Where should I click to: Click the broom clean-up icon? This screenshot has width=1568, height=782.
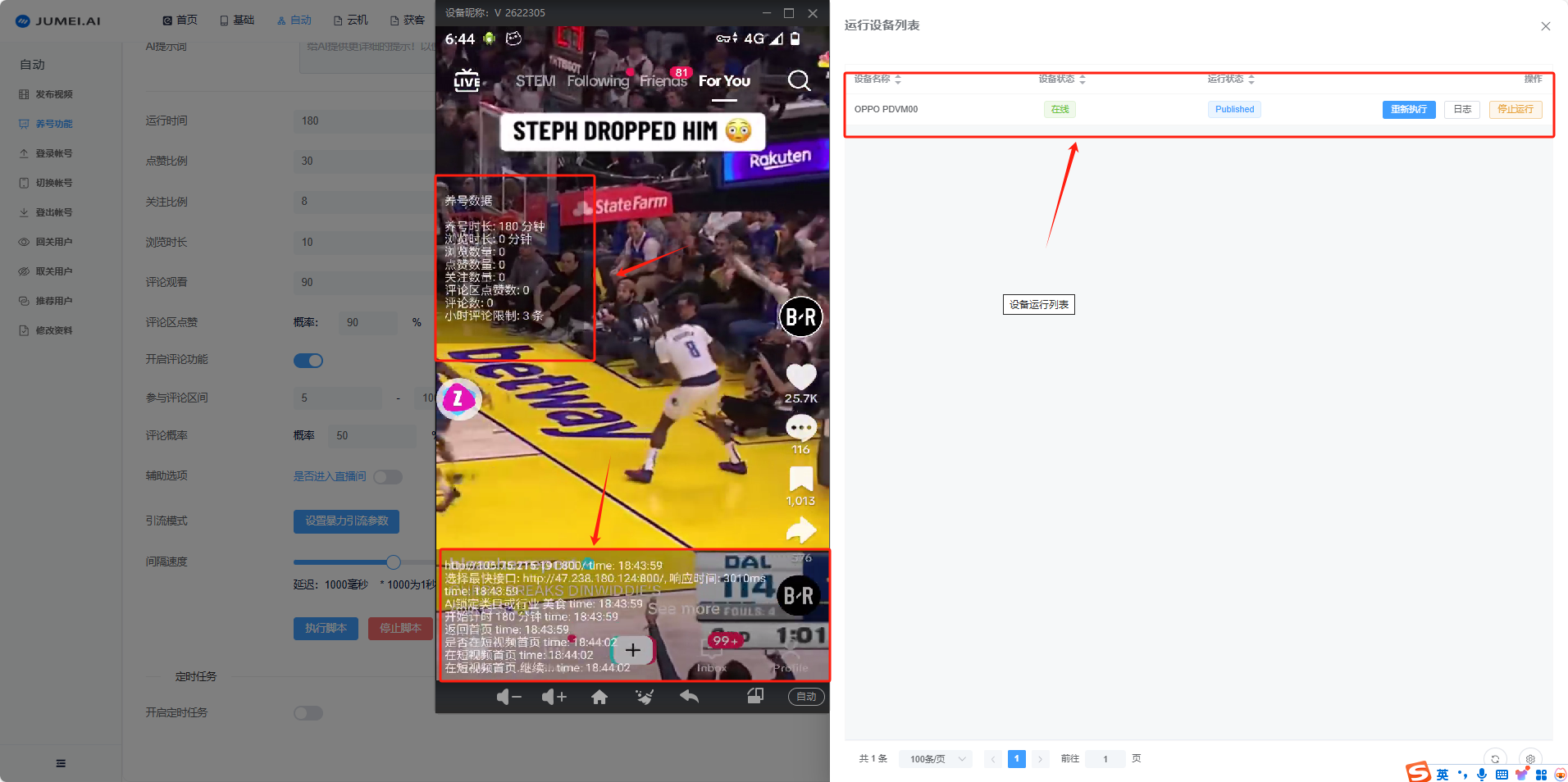pos(645,697)
